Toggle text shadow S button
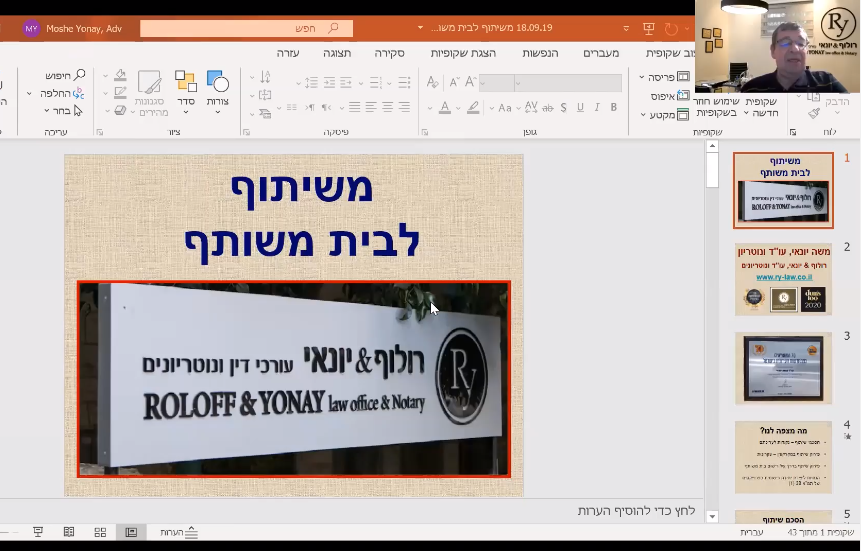This screenshot has height=551, width=861. coord(563,108)
